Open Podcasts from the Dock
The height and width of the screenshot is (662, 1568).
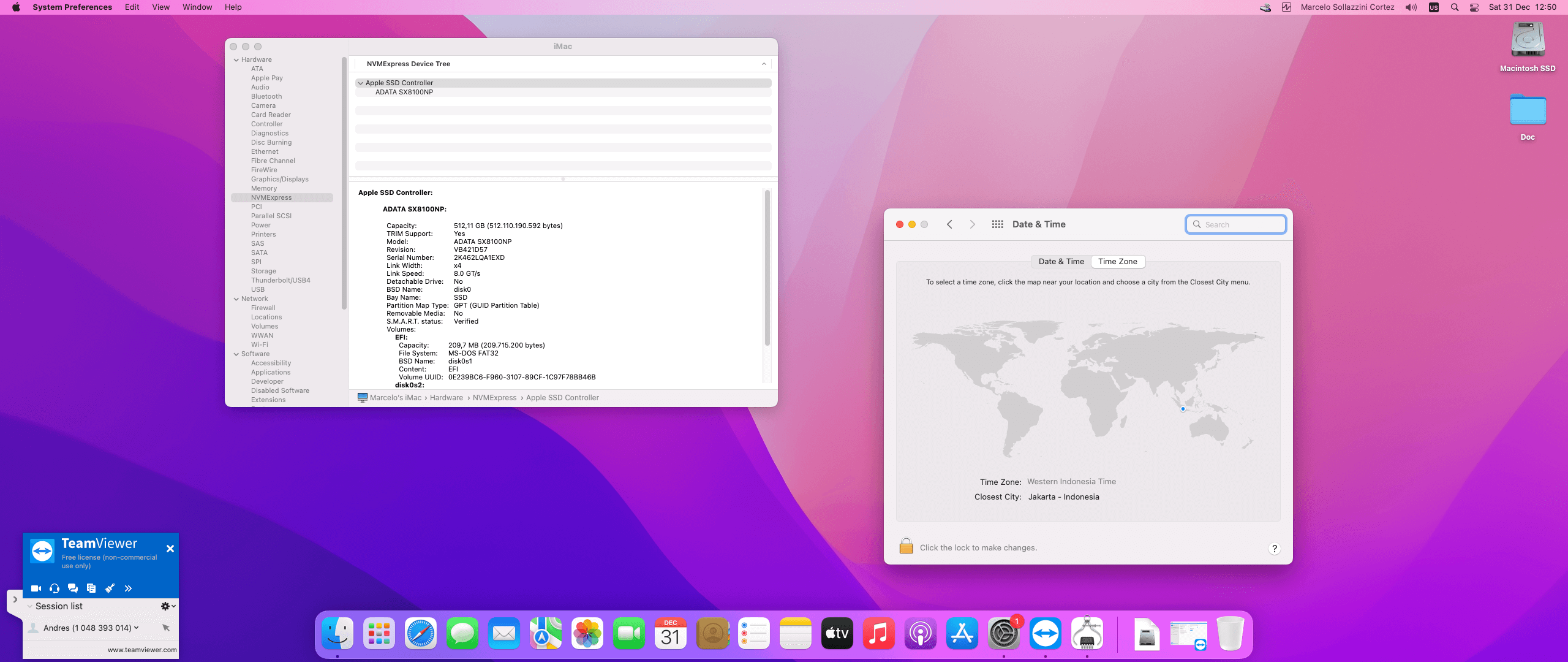[x=920, y=634]
